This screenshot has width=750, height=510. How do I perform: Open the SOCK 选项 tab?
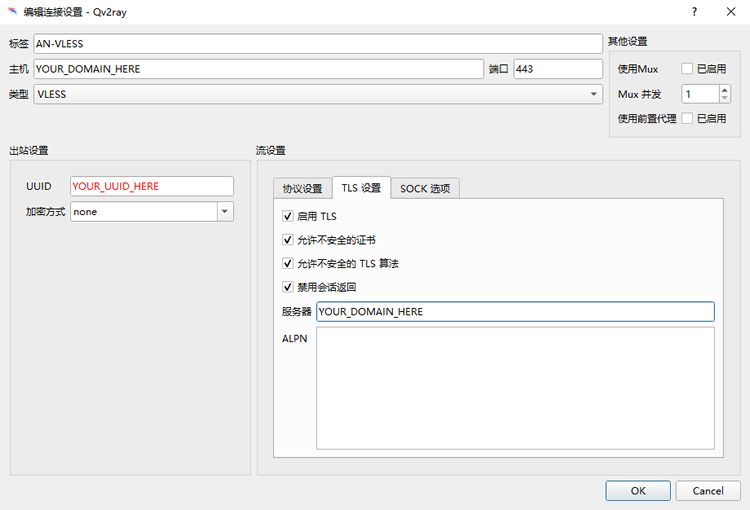[425, 189]
